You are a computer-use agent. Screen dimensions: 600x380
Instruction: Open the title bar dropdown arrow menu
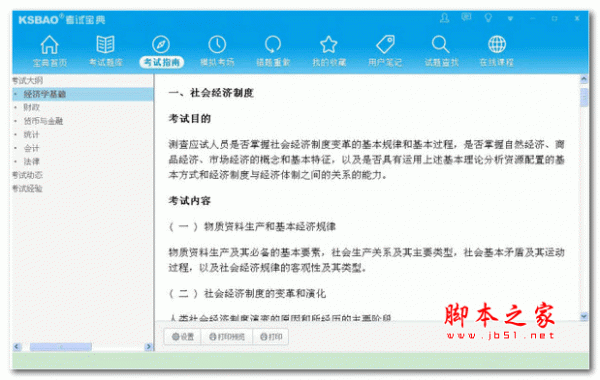click(x=510, y=18)
